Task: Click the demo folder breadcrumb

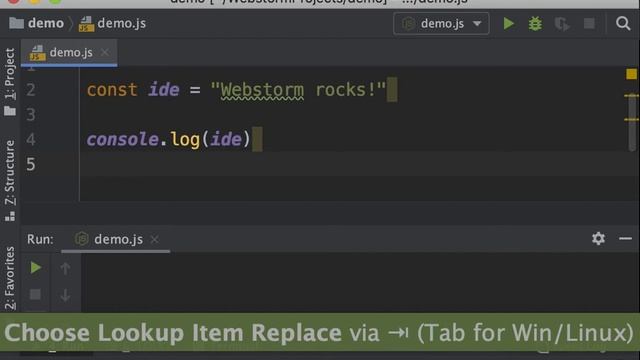Action: (x=37, y=23)
